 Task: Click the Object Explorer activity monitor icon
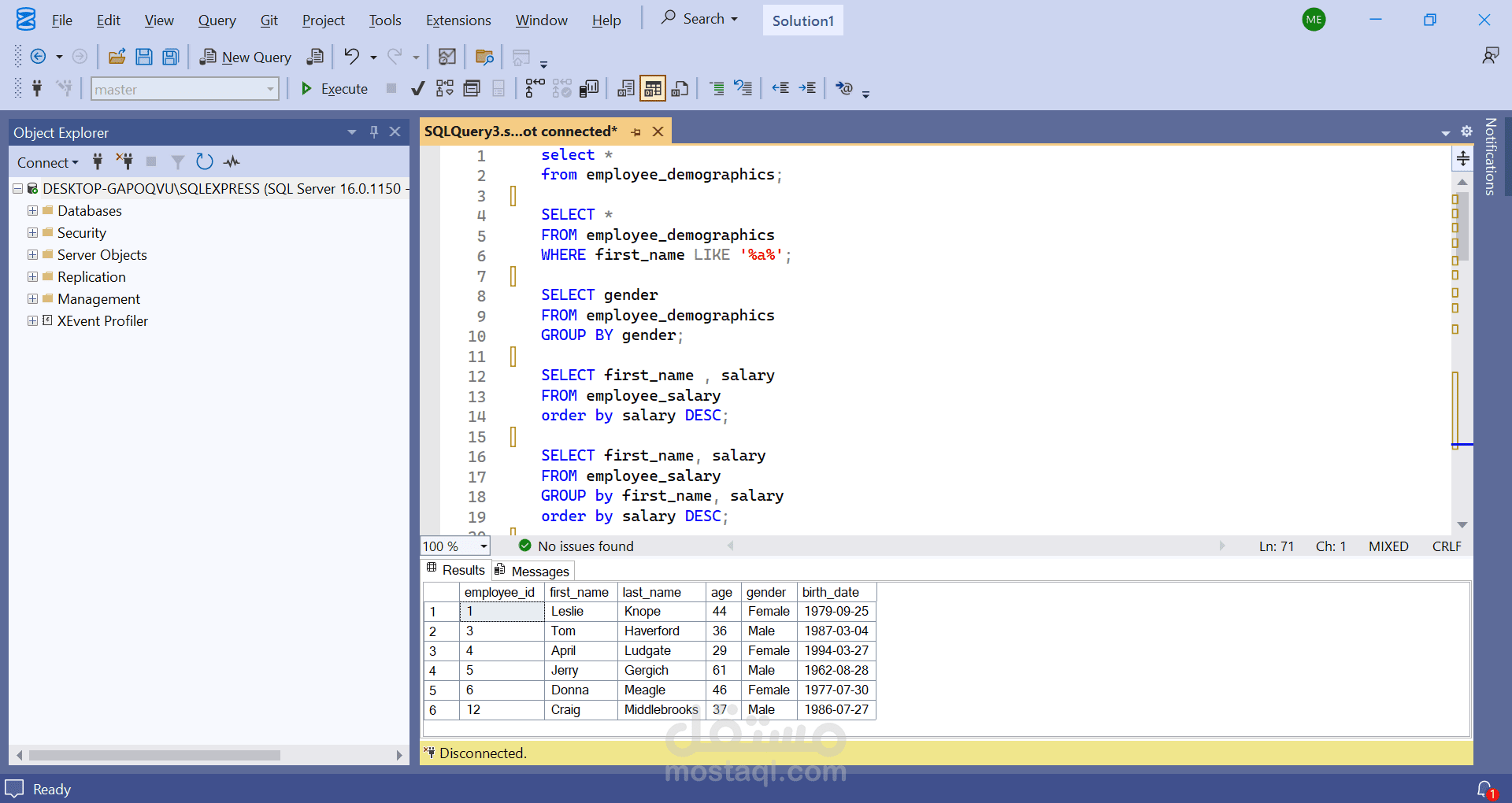[x=231, y=162]
